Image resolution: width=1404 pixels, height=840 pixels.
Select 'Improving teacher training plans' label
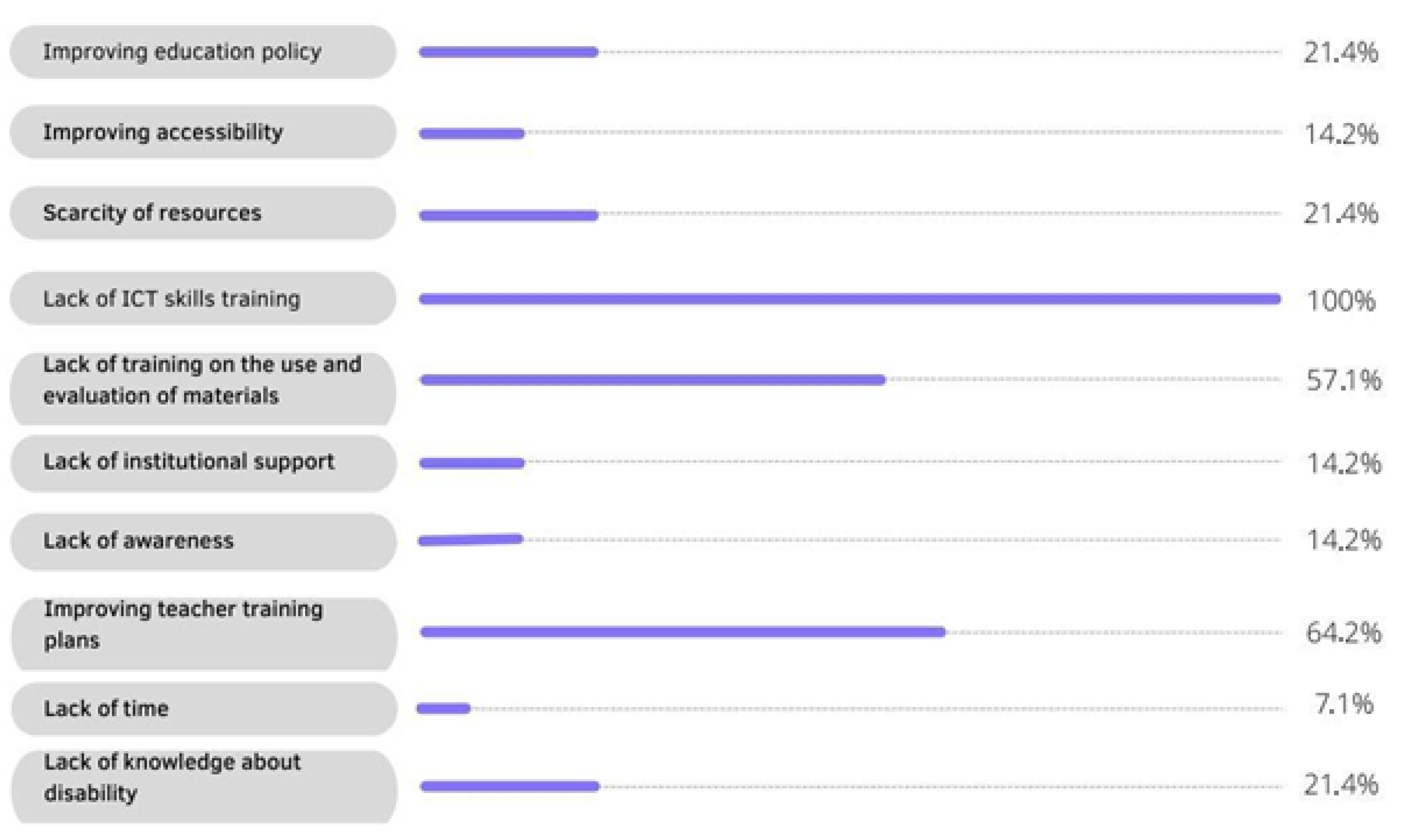coord(183,625)
